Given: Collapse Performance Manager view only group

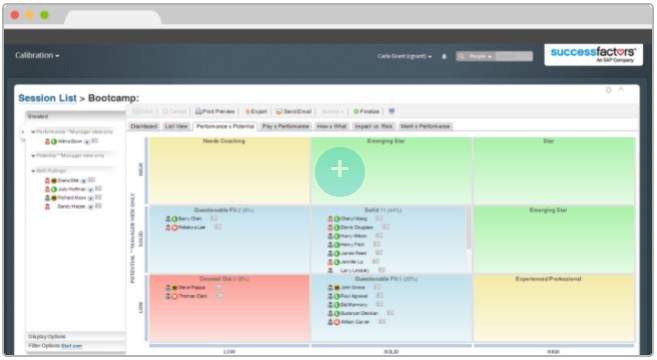Looking at the screenshot, I should [x=33, y=132].
